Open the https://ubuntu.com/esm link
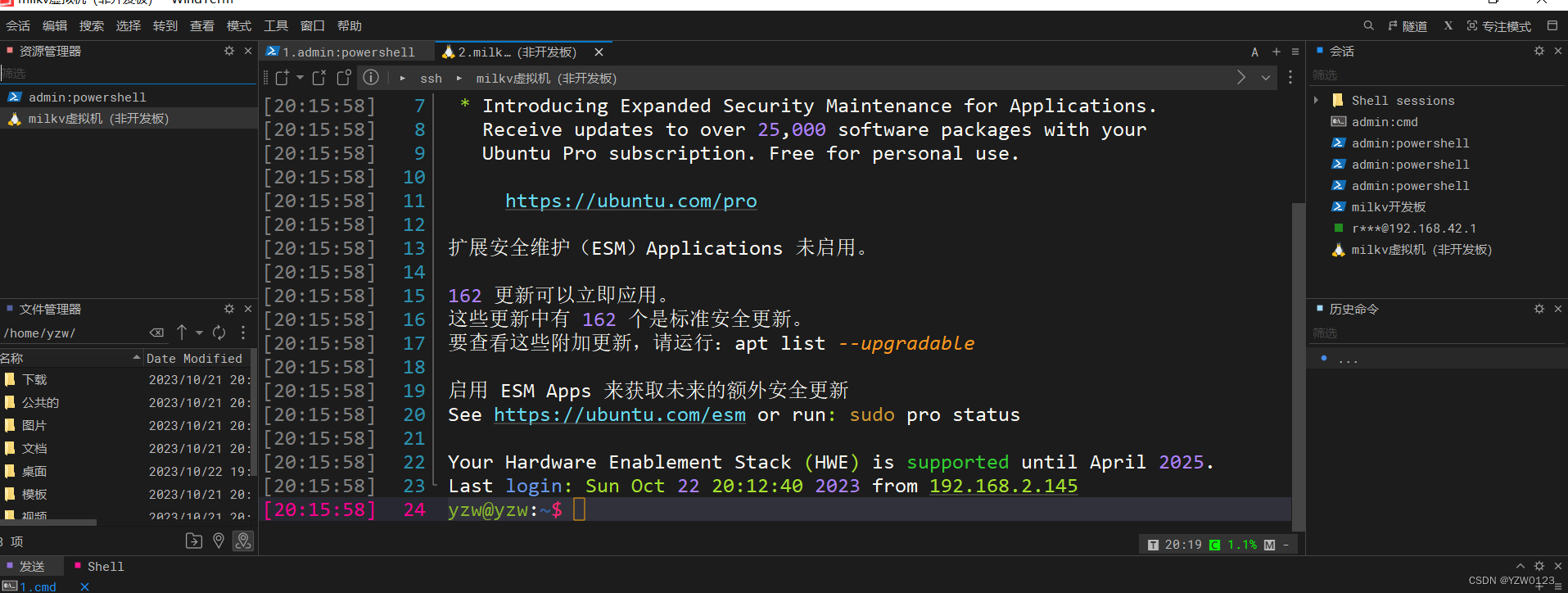1568x593 pixels. [x=620, y=414]
